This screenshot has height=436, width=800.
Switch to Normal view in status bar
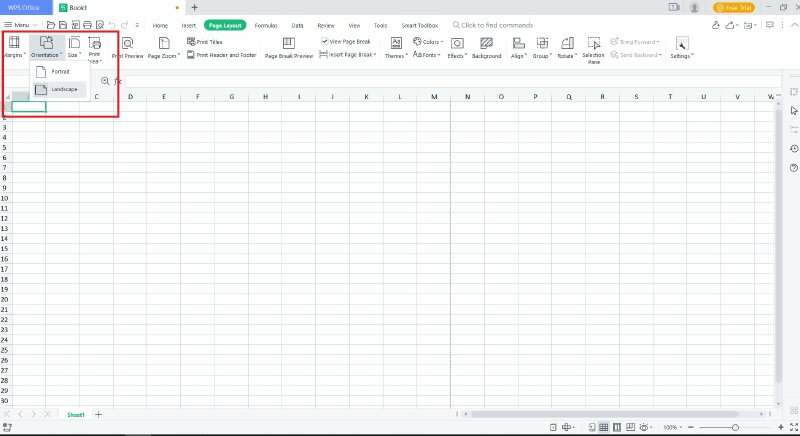coord(604,427)
